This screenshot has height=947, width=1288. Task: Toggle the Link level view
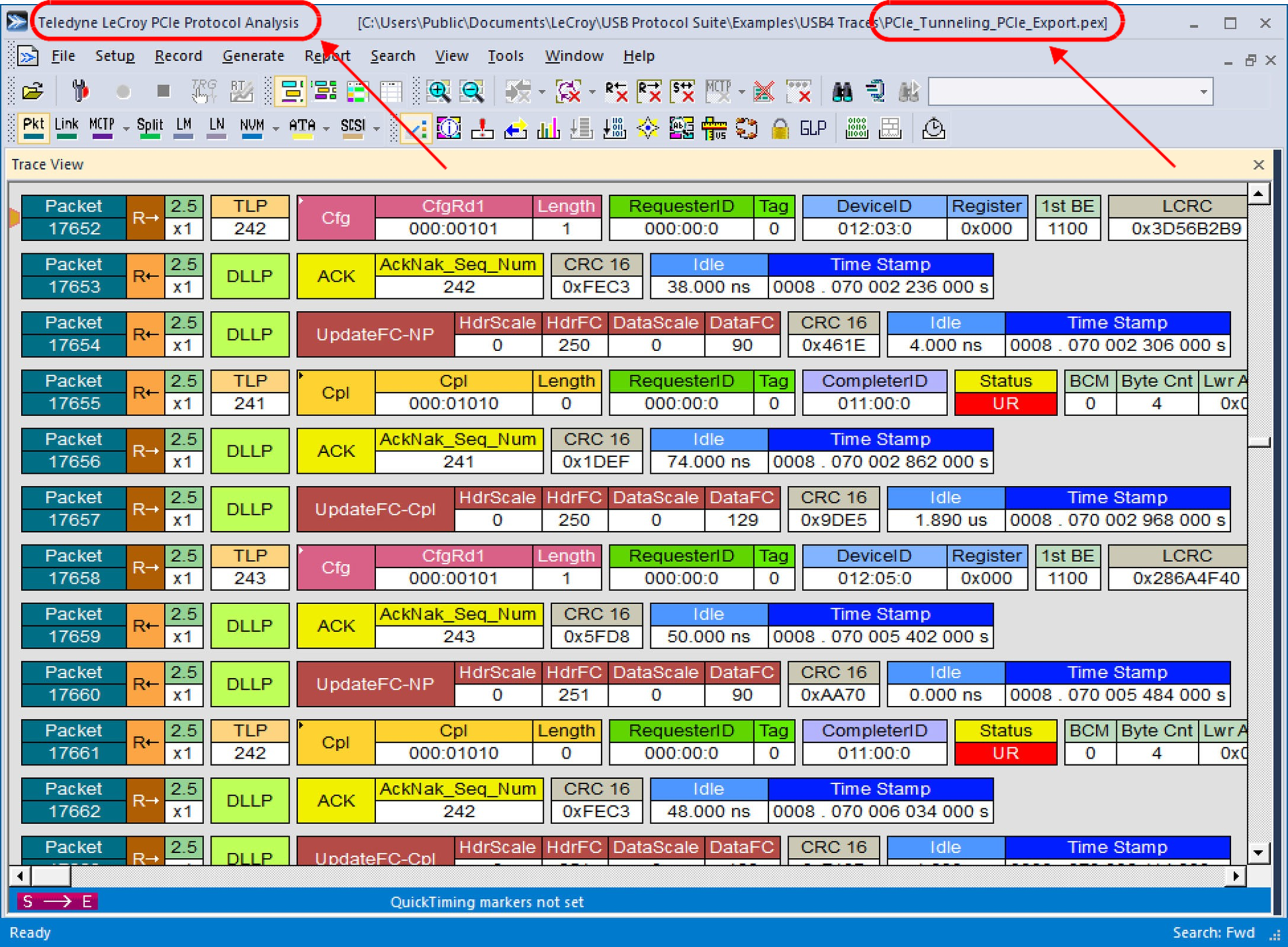tap(67, 128)
